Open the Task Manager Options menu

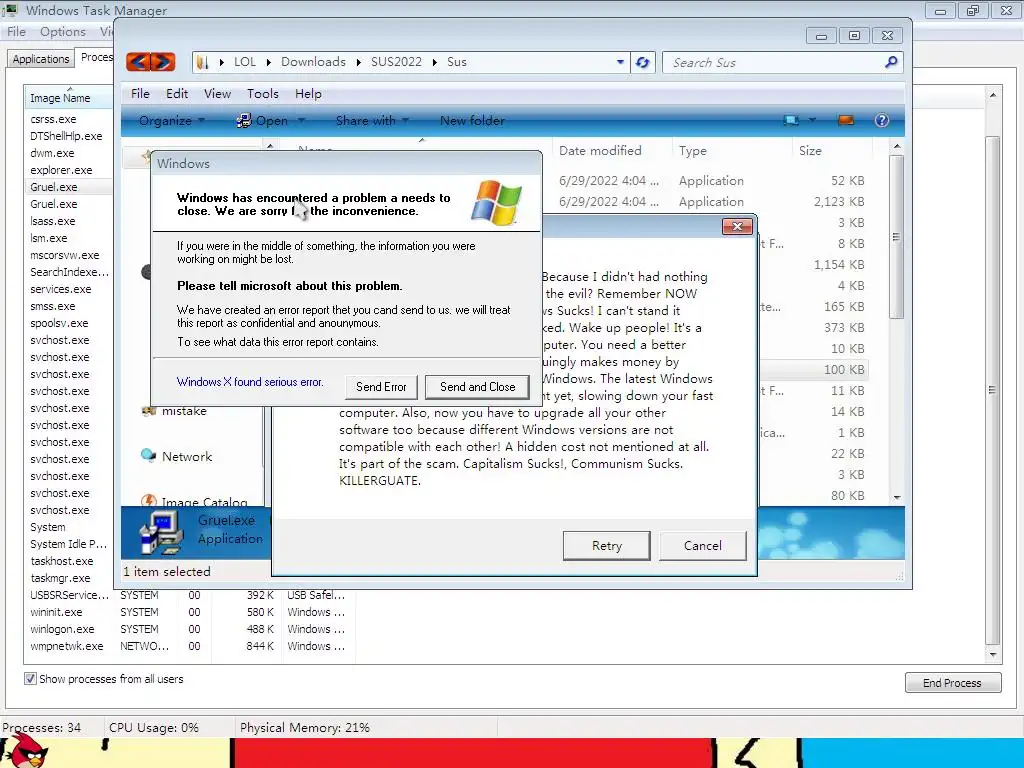(63, 31)
